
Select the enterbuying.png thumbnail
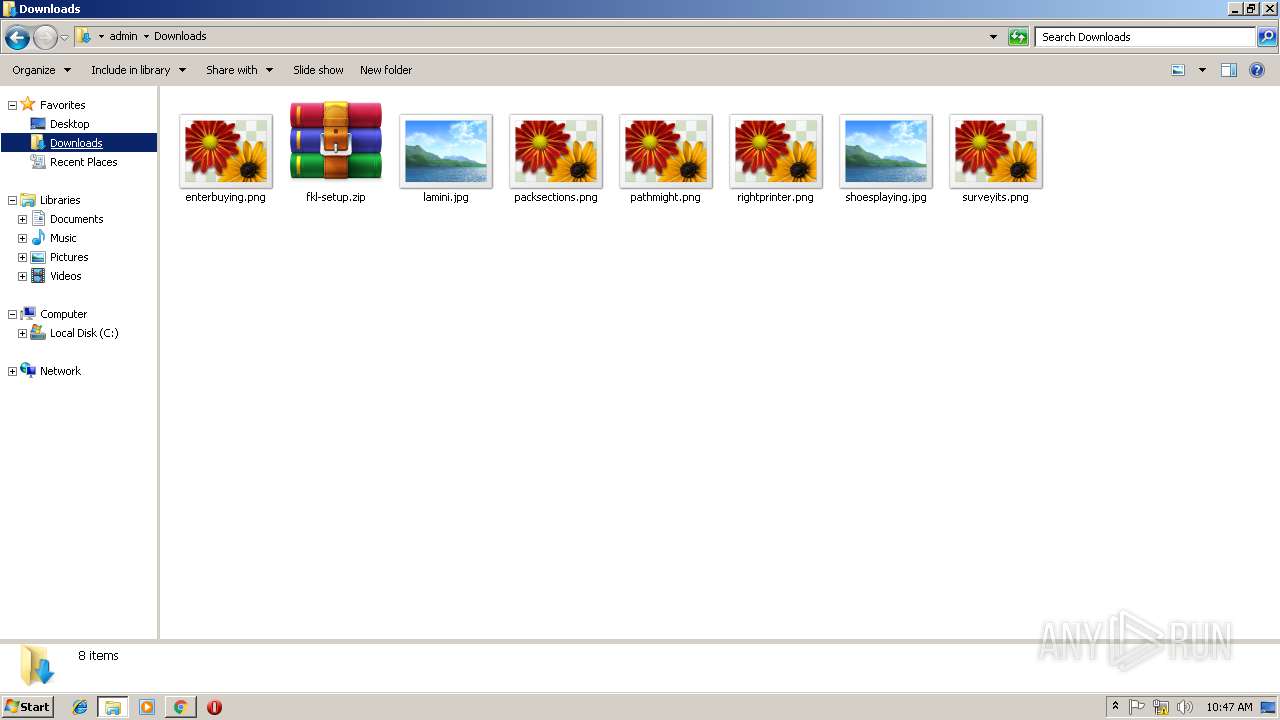[x=226, y=151]
